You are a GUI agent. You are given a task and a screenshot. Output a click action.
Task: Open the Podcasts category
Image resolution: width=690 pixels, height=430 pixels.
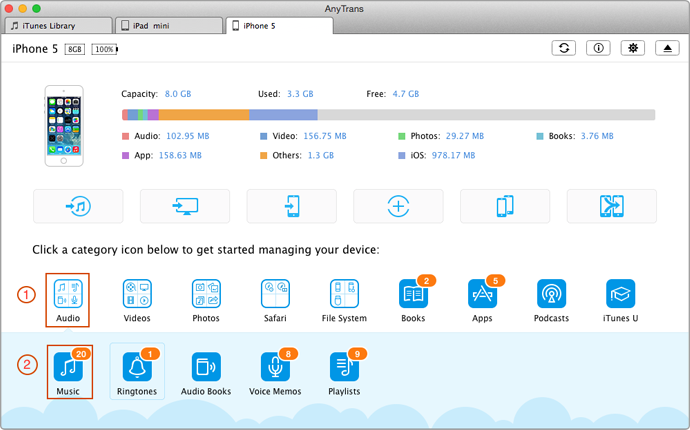tap(551, 300)
